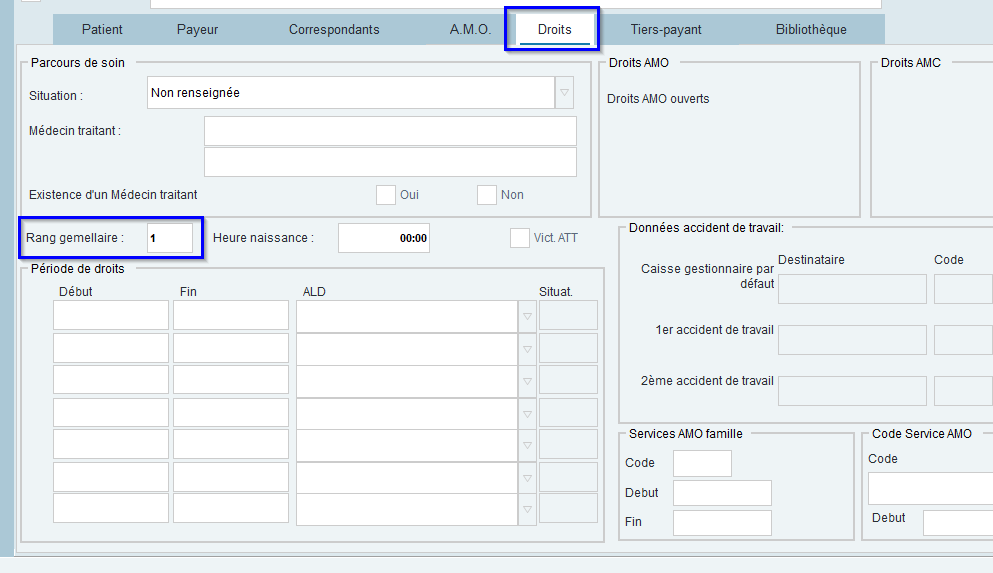Click the Code Service AMO Debut field
This screenshot has width=993, height=573.
click(958, 523)
